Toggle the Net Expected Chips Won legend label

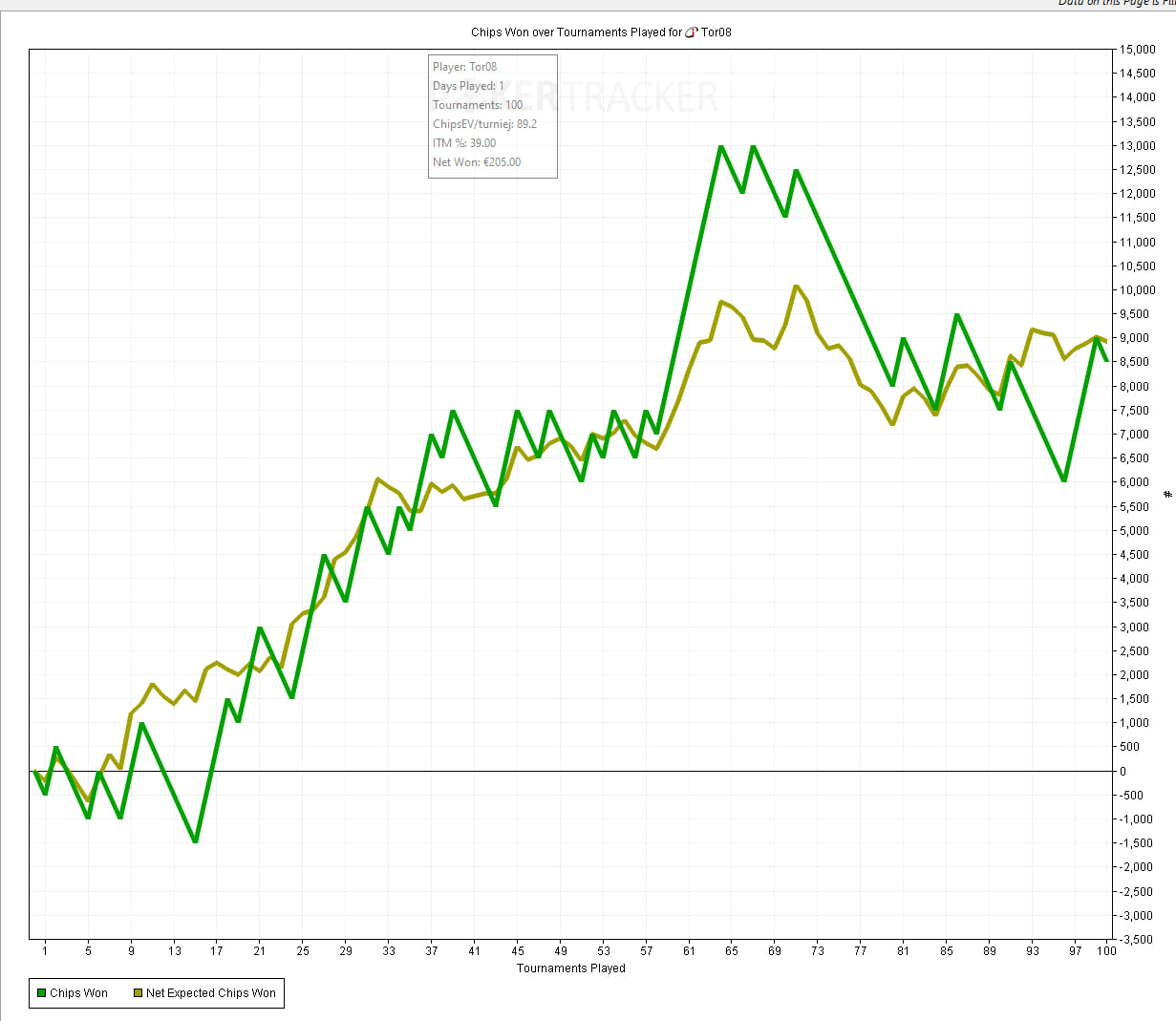click(x=210, y=993)
